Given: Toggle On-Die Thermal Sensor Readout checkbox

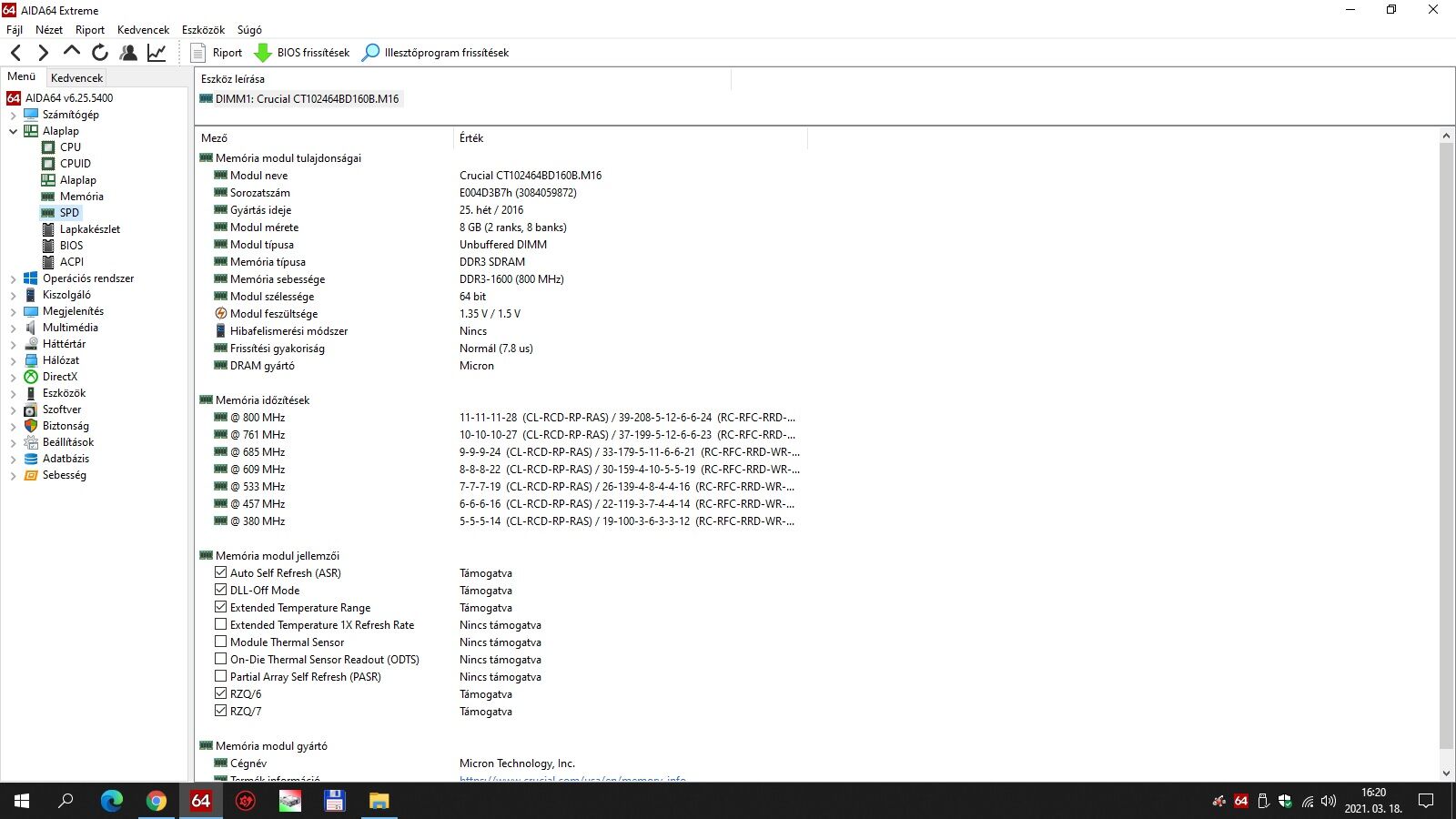Looking at the screenshot, I should point(220,659).
